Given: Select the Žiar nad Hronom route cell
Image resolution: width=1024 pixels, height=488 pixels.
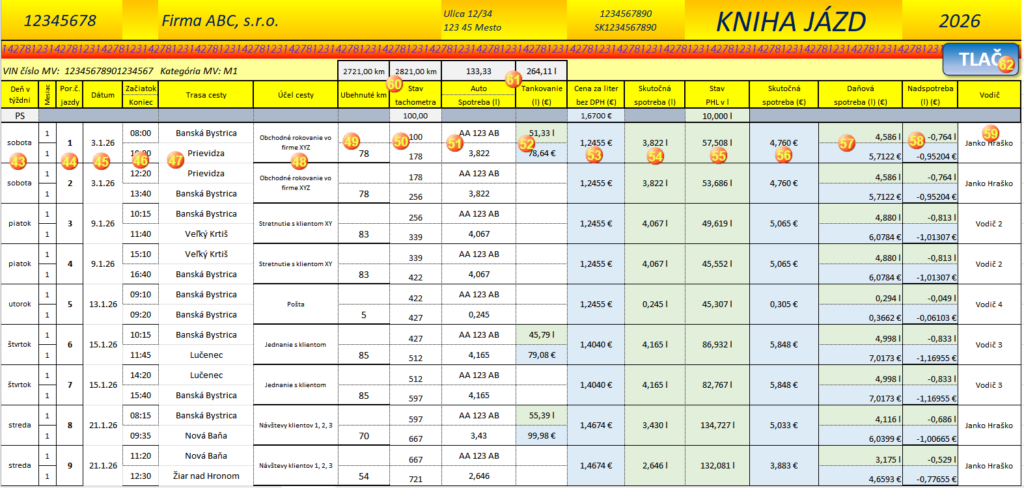Looking at the screenshot, I should (x=206, y=475).
